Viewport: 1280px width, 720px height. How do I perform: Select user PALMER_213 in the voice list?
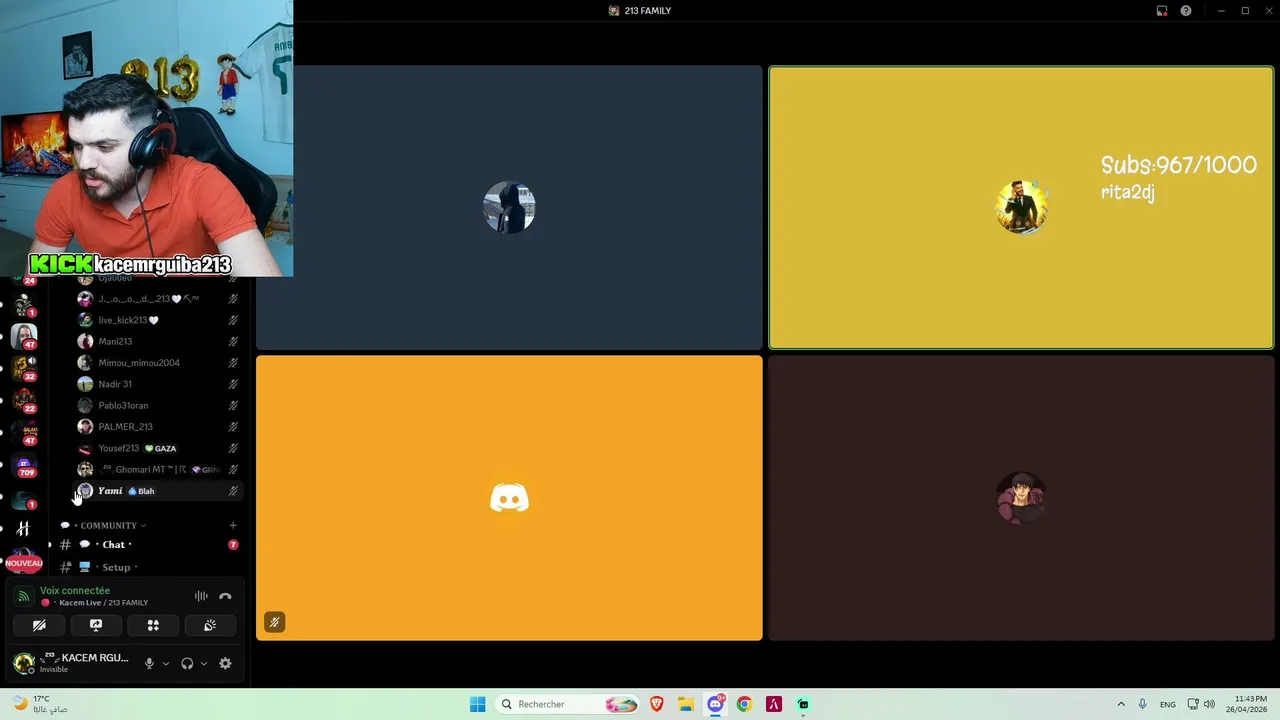pyautogui.click(x=160, y=427)
